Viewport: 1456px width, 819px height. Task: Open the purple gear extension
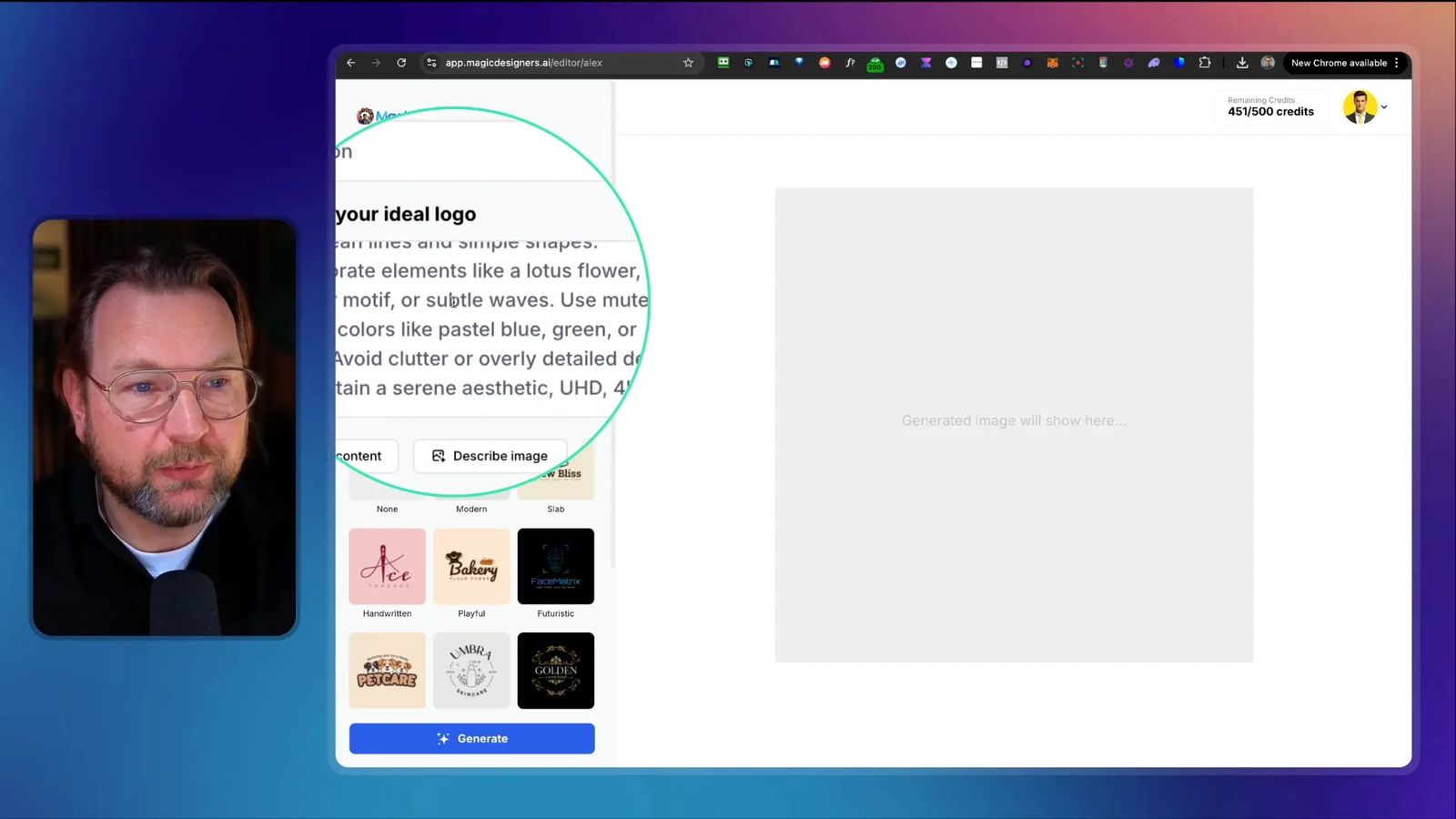pyautogui.click(x=1128, y=63)
